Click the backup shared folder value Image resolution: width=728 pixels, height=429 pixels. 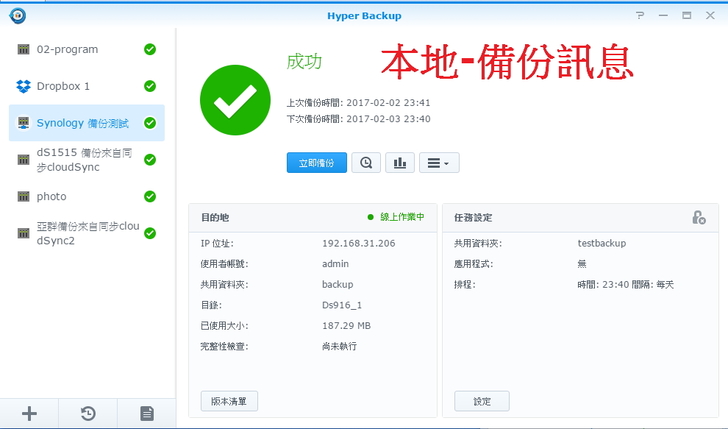[x=338, y=284]
